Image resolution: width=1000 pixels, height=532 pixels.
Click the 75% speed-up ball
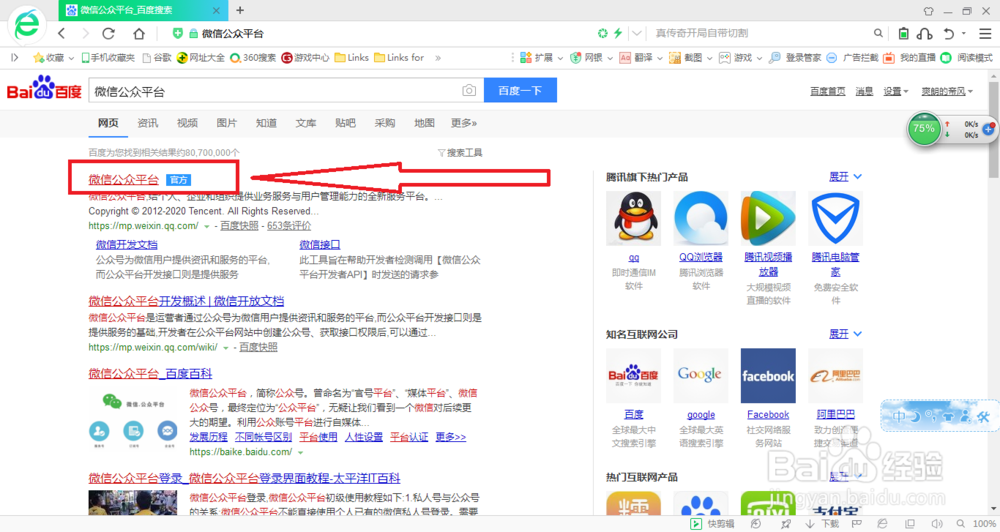point(923,128)
